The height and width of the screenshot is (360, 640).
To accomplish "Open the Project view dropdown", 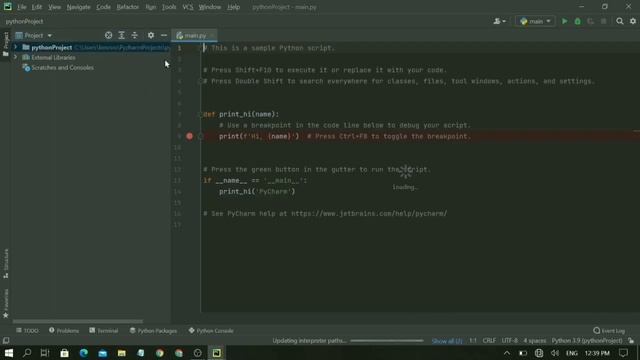I will click(34, 36).
